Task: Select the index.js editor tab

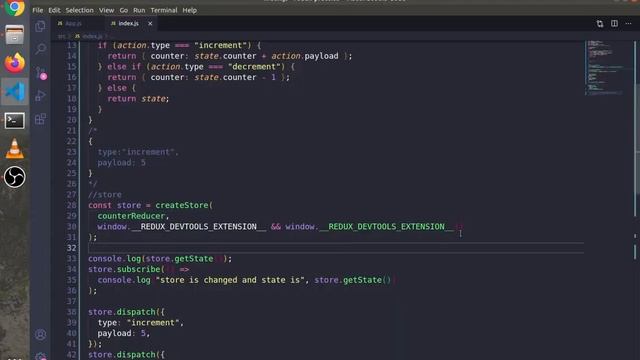Action: pos(128,24)
